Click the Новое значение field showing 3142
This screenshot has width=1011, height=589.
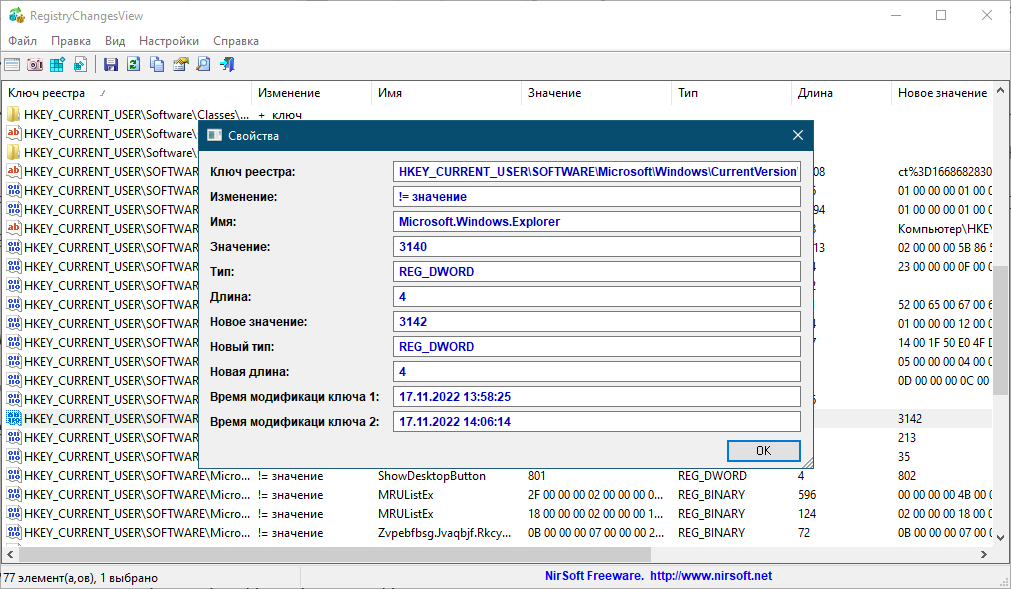point(597,322)
